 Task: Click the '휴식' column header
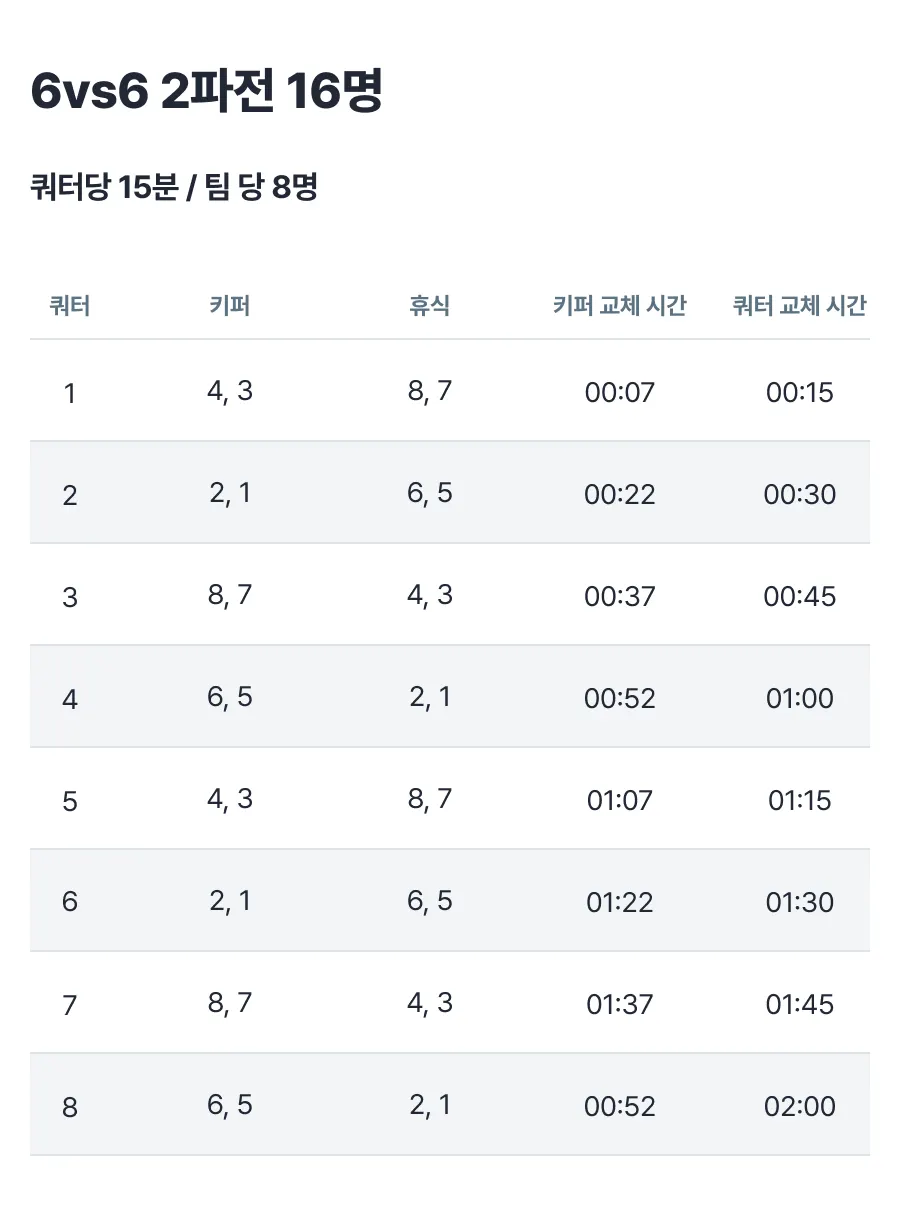pos(430,306)
